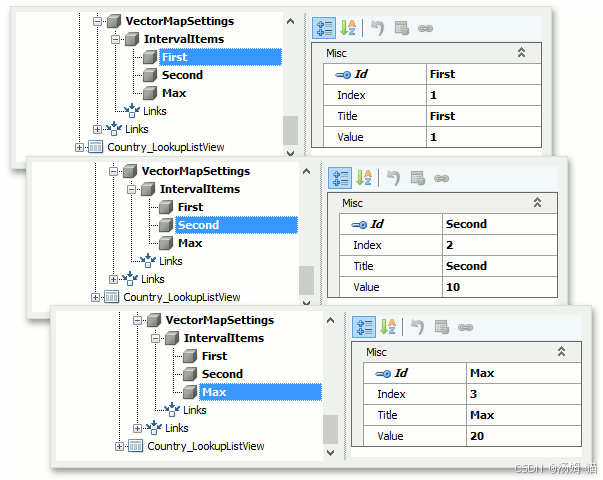Click Categorized view icon in top panel toolbar
The image size is (603, 480).
coord(324,28)
